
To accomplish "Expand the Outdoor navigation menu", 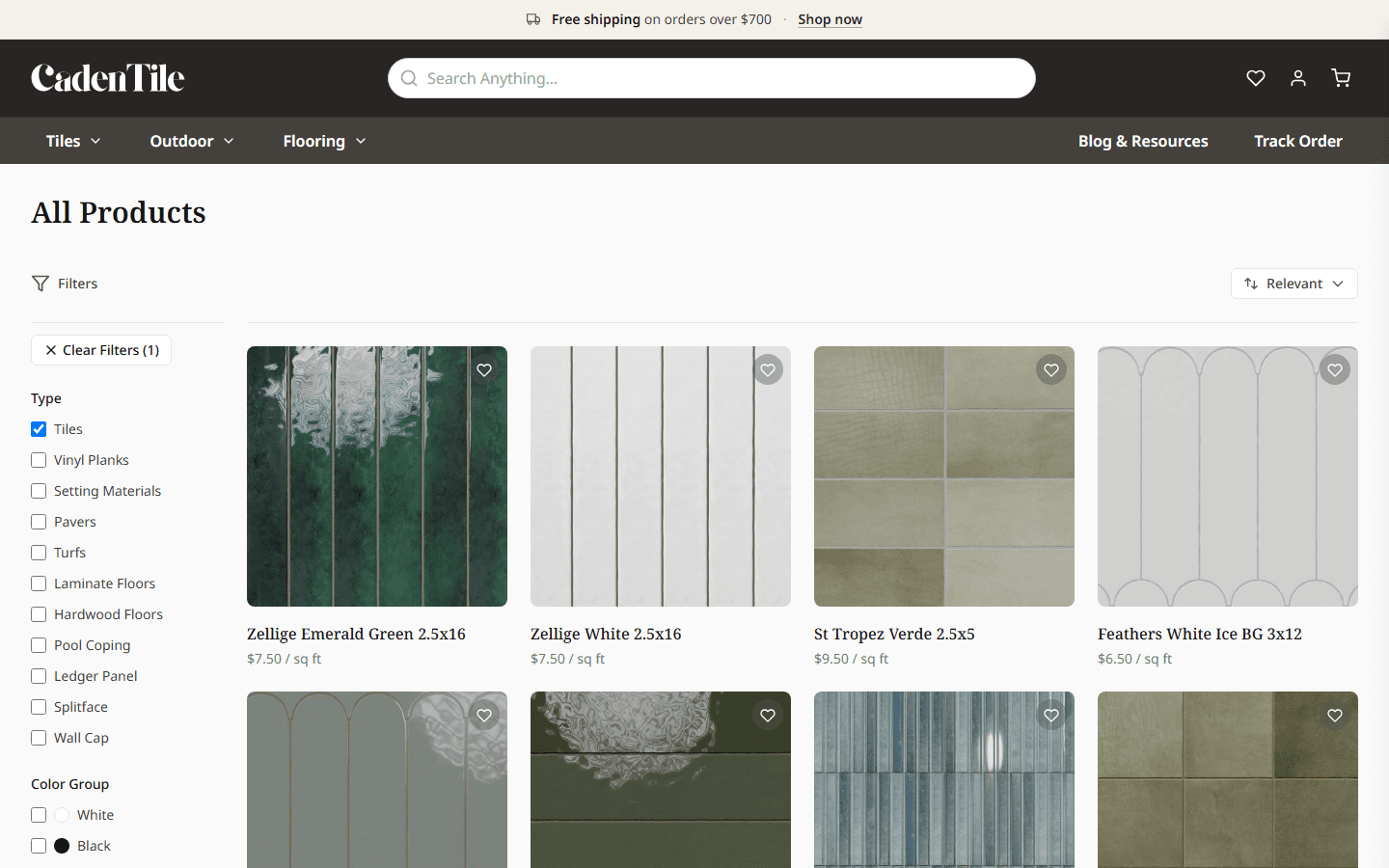I will point(192,141).
